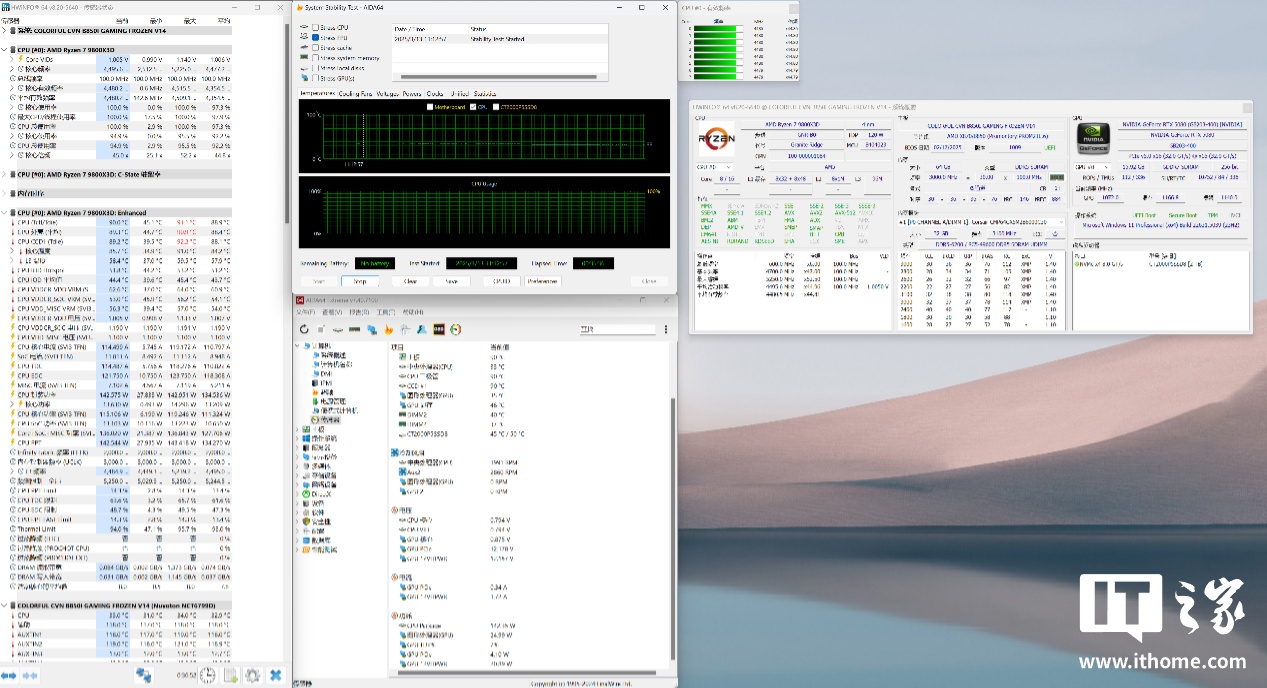Uncheck the Stress FPU checkbox
Image resolution: width=1267 pixels, height=688 pixels.
[x=315, y=37]
